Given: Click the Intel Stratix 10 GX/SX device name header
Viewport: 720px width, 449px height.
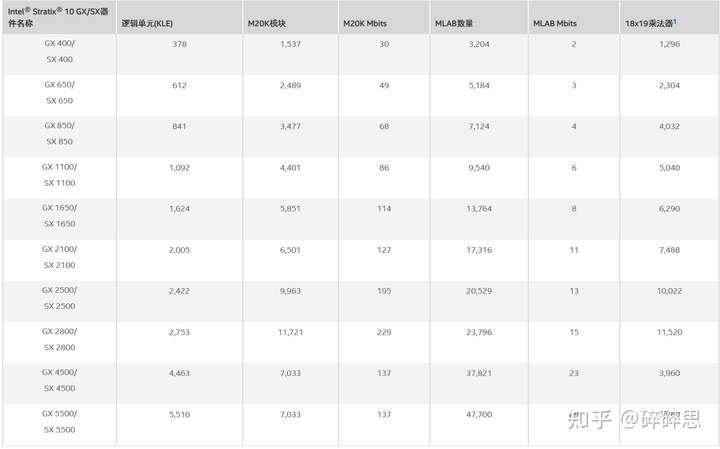Looking at the screenshot, I should (x=58, y=17).
